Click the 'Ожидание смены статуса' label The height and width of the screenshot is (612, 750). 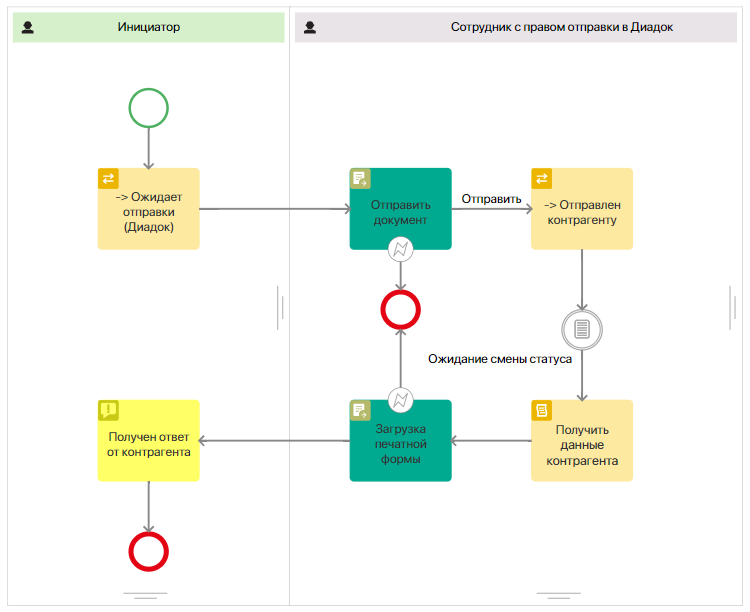(500, 359)
